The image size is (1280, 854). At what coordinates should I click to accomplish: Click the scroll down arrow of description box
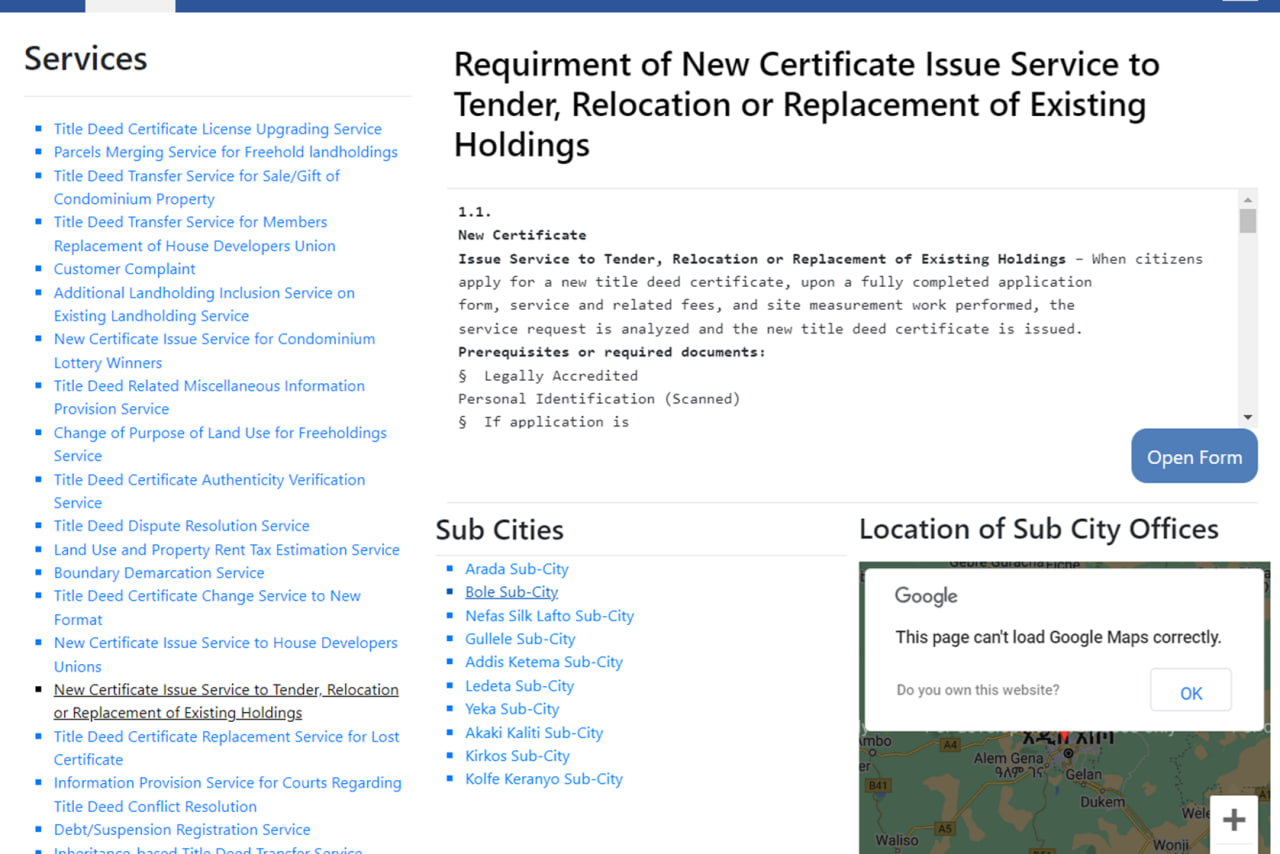pyautogui.click(x=1247, y=417)
